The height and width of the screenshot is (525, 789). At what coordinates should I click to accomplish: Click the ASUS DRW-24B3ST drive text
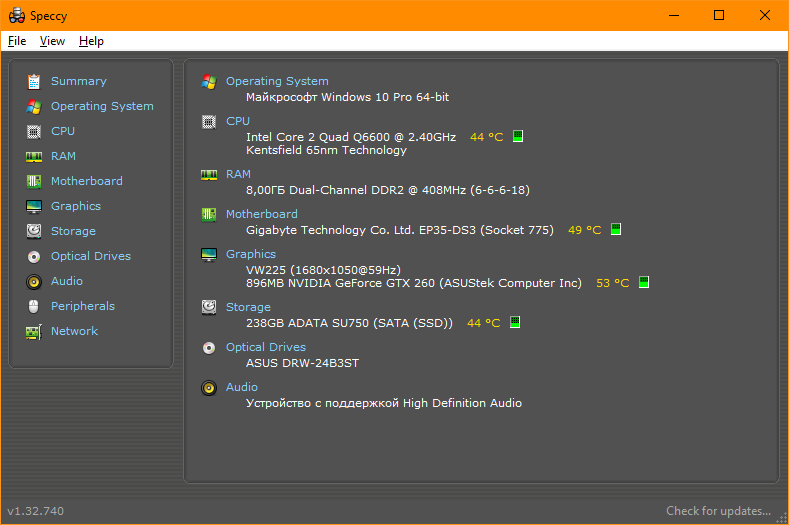pyautogui.click(x=302, y=363)
